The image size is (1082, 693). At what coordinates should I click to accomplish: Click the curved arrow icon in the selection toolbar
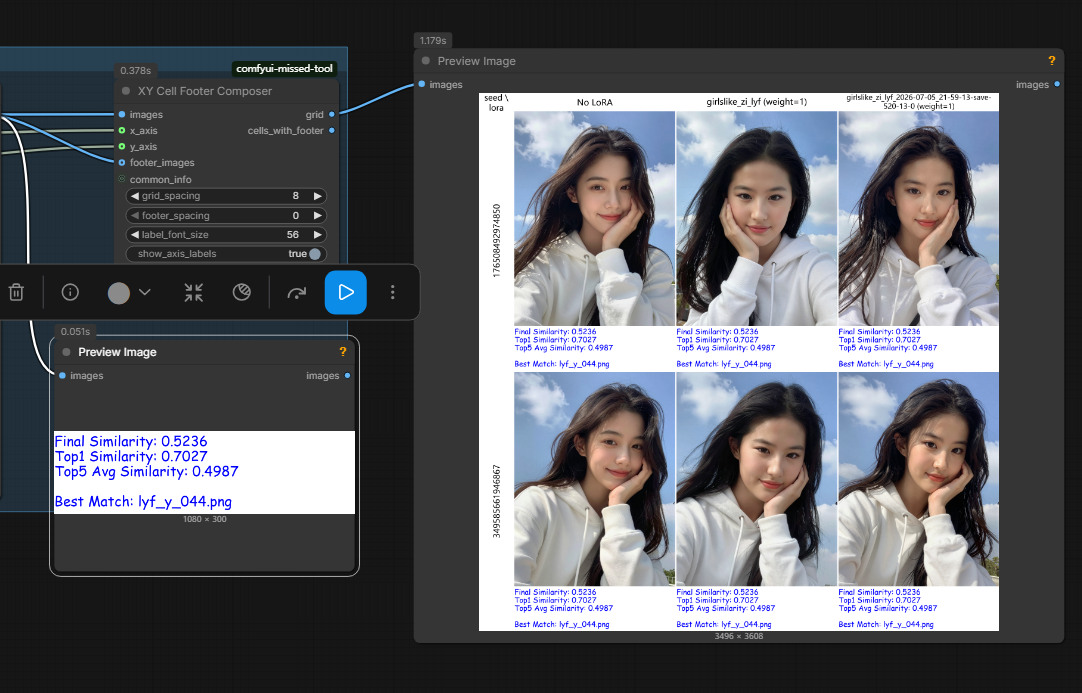click(297, 293)
